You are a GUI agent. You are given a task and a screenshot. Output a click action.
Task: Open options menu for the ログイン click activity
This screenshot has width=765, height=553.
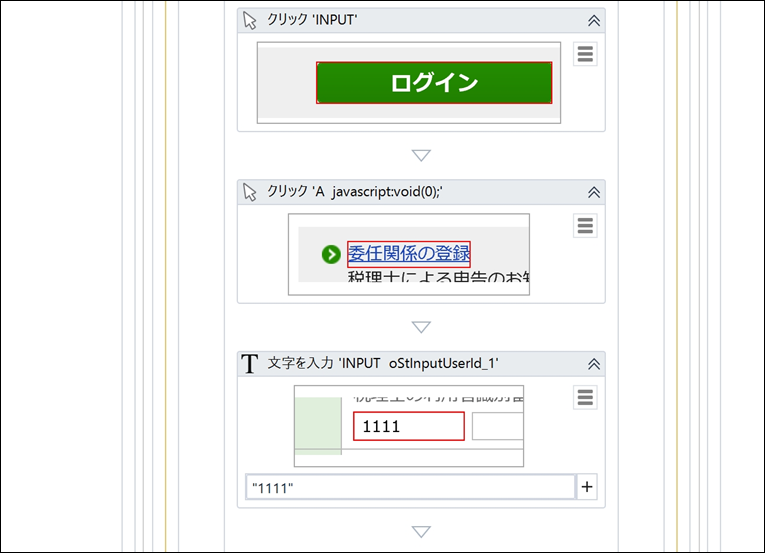pyautogui.click(x=585, y=54)
